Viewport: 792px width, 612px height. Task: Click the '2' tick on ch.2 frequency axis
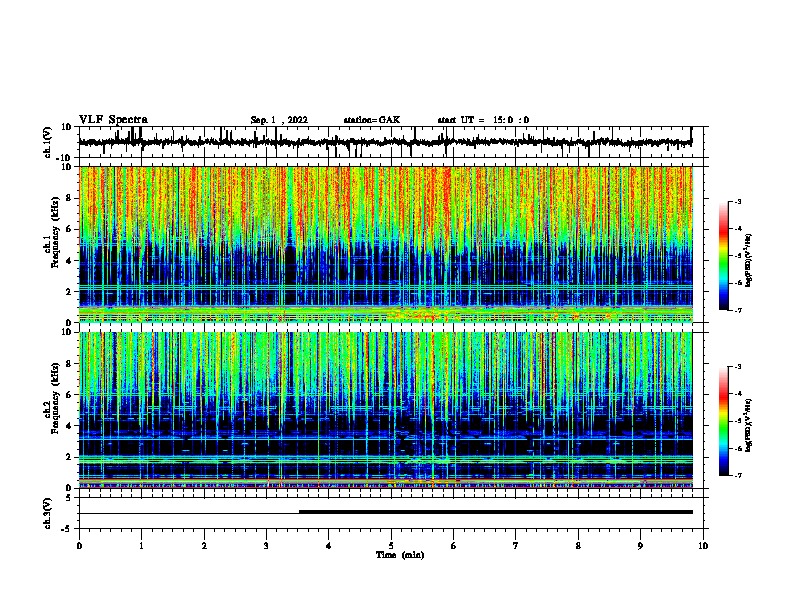pos(69,457)
